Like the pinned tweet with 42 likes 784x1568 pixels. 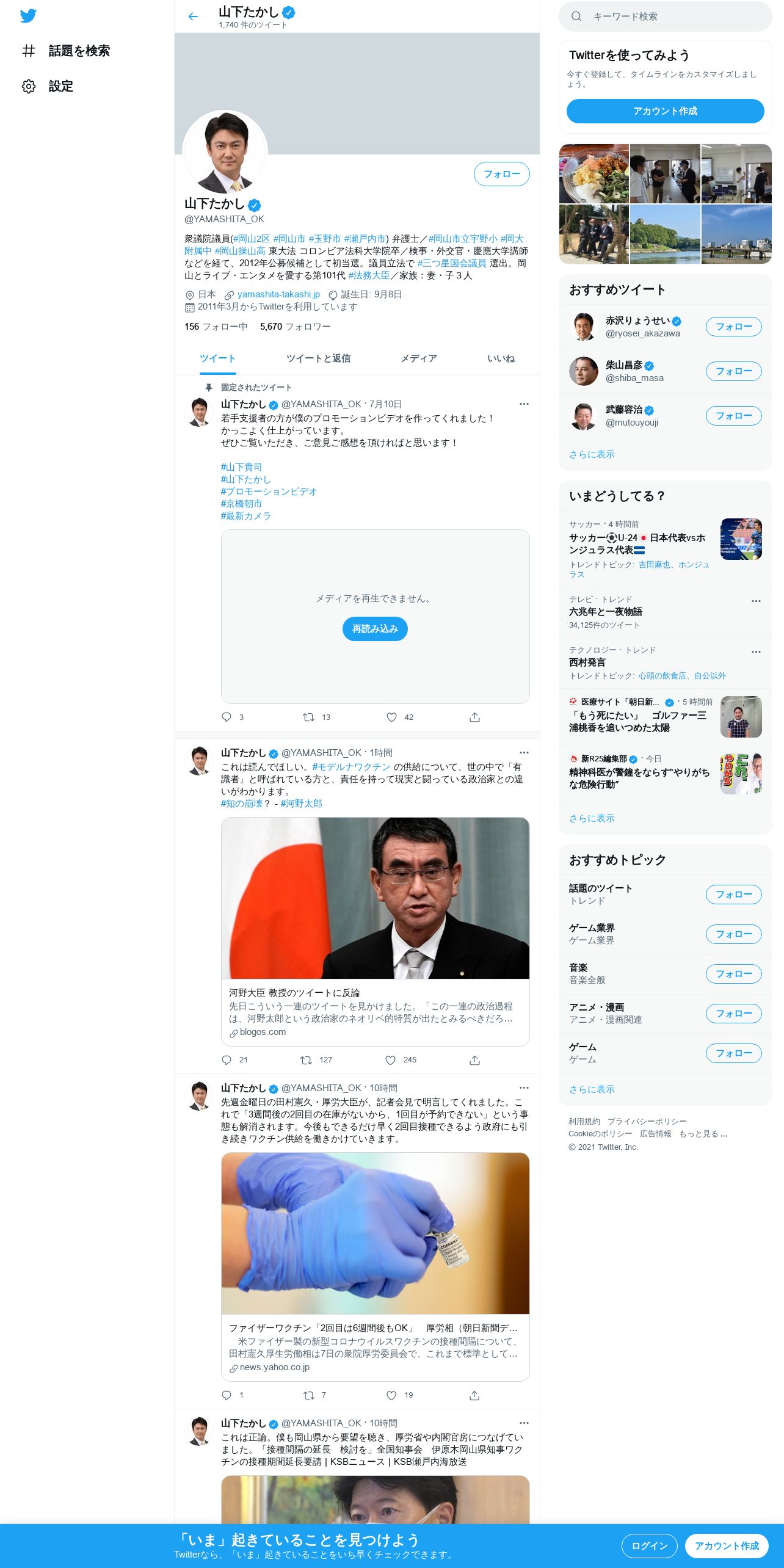pos(392,717)
